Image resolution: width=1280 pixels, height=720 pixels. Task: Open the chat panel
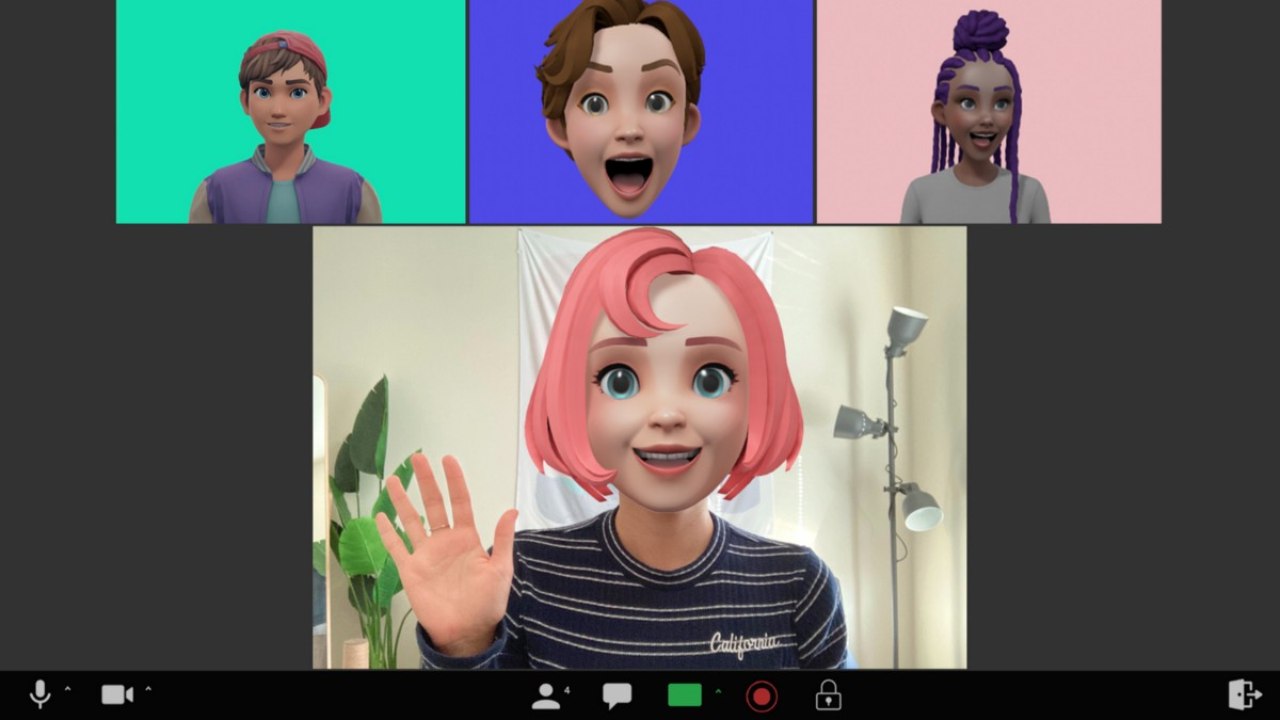click(x=617, y=693)
